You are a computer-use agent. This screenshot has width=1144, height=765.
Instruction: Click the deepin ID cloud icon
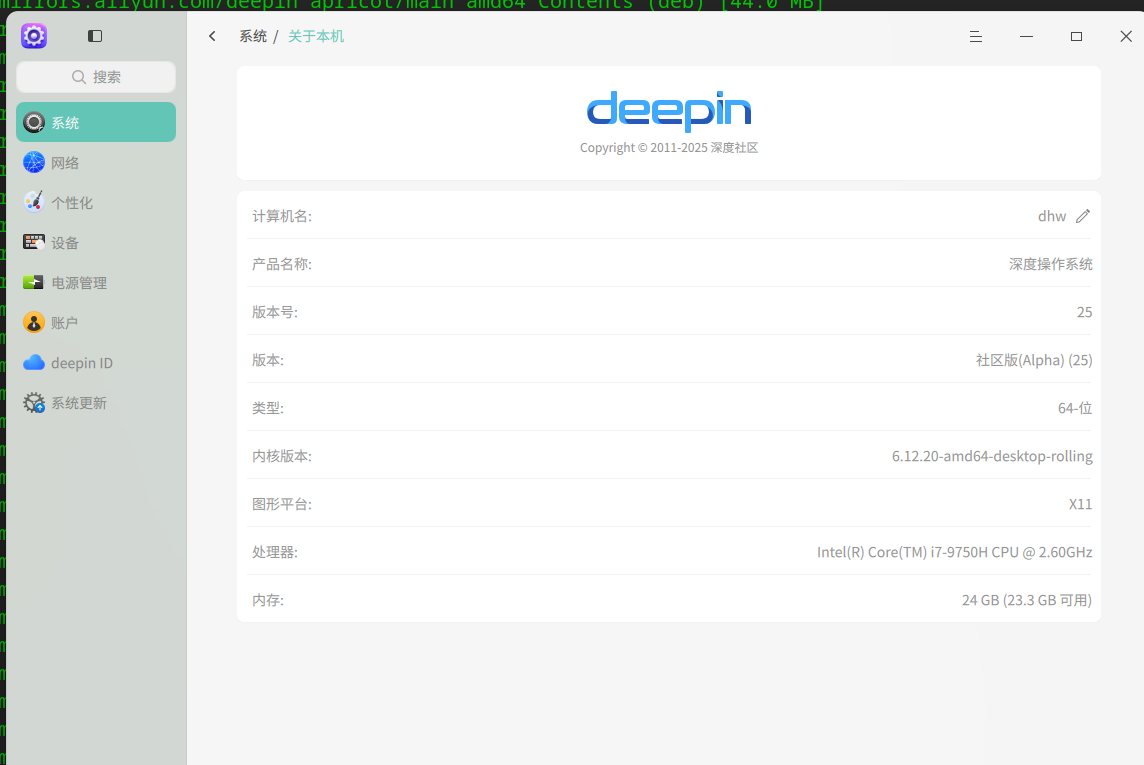point(34,362)
